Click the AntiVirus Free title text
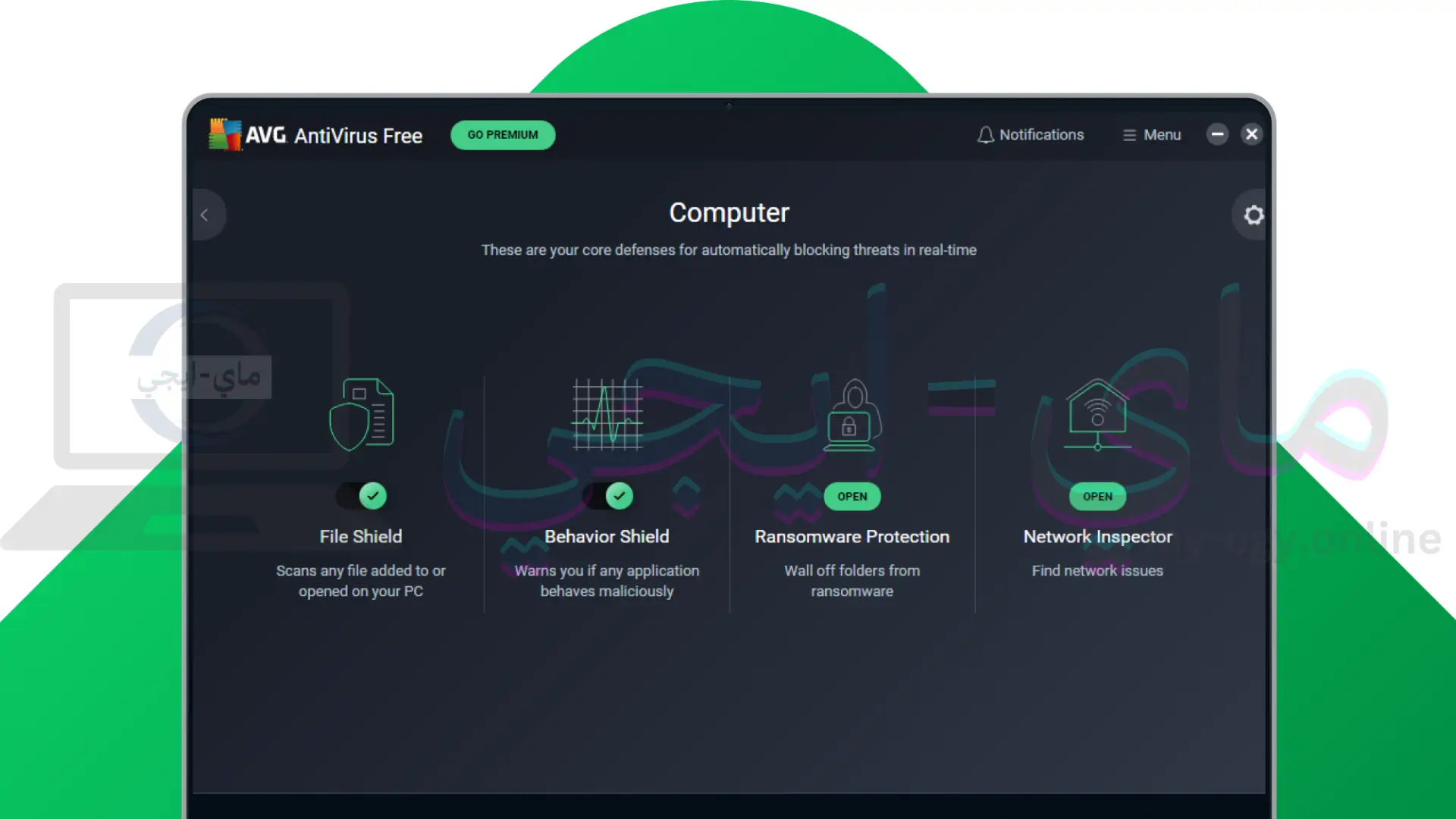1456x819 pixels. (358, 136)
